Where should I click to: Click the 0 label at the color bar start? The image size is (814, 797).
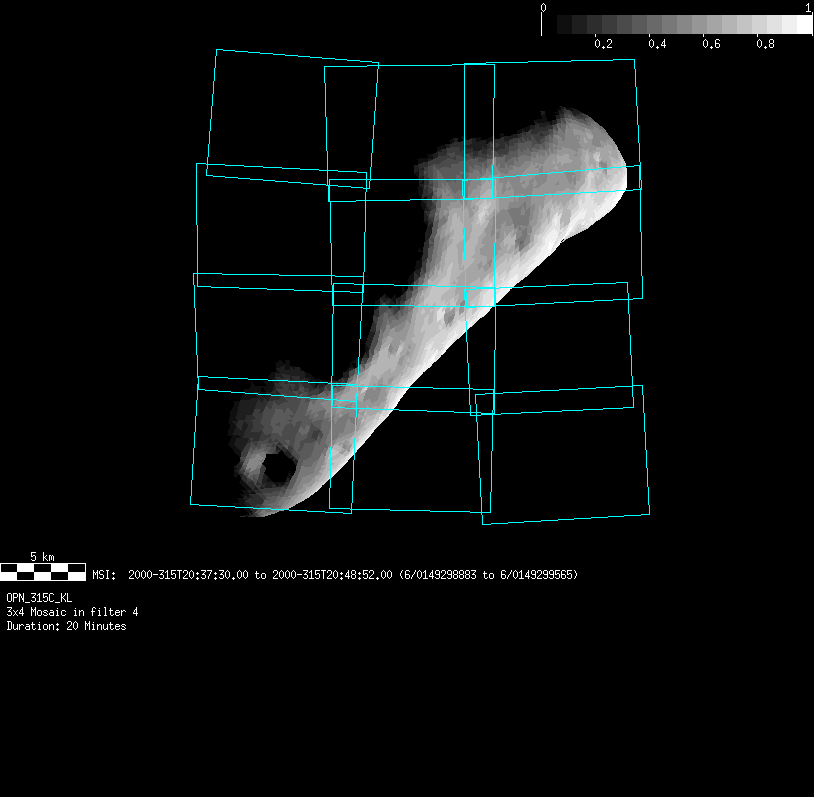pos(543,7)
